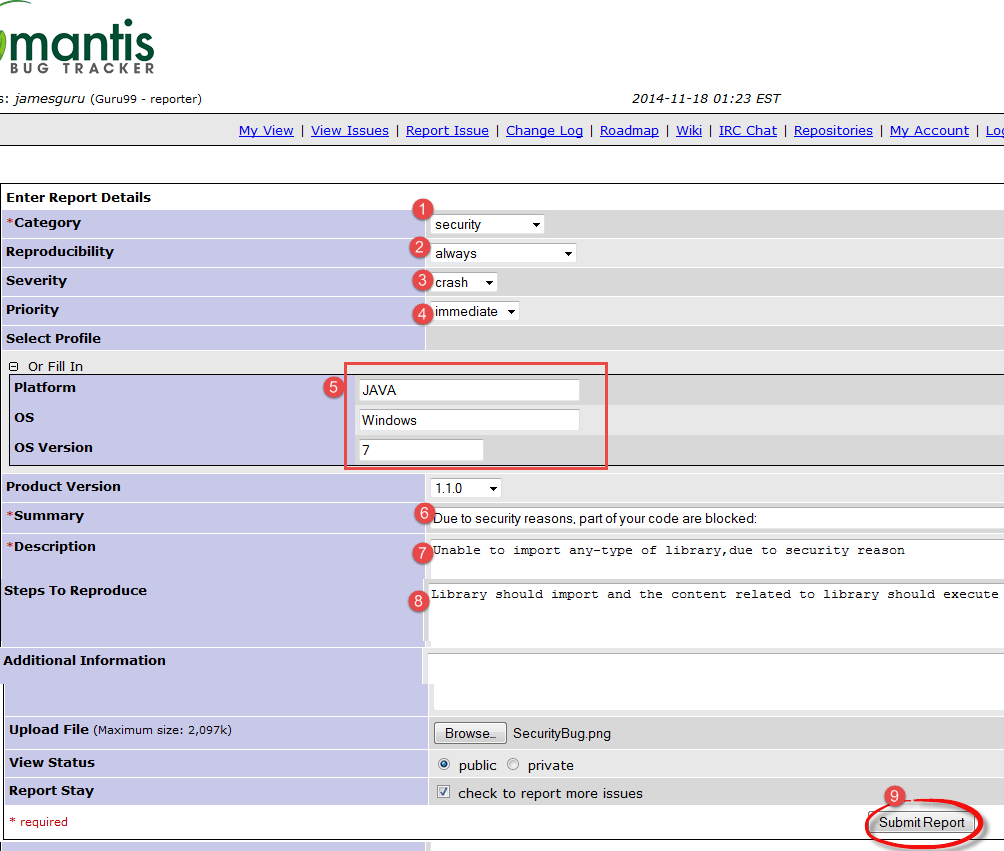Open the Reproducibility dropdown
Viewport: 1004px width, 851px height.
504,254
